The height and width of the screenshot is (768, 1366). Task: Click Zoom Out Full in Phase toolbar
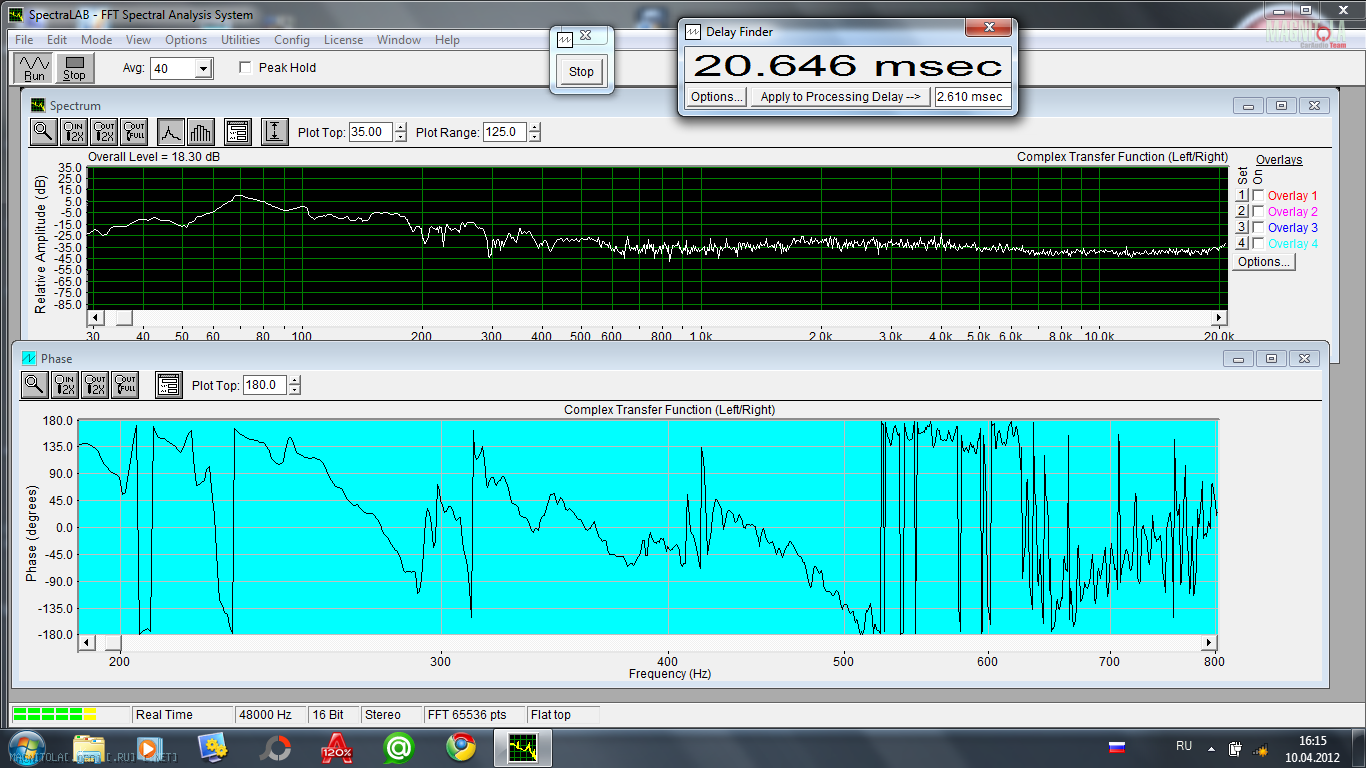click(x=126, y=384)
